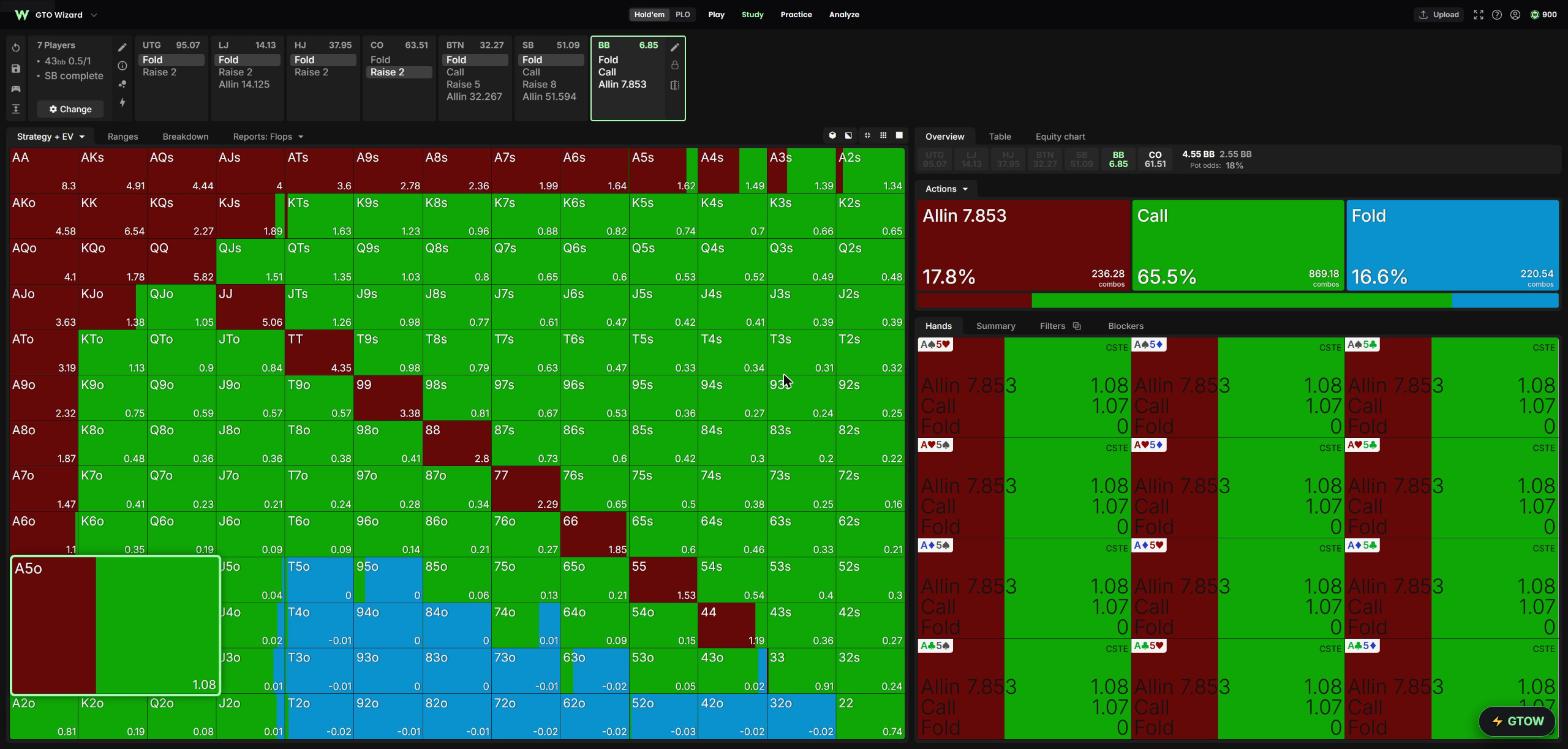Open the Study menu
1568x749 pixels.
752,15
